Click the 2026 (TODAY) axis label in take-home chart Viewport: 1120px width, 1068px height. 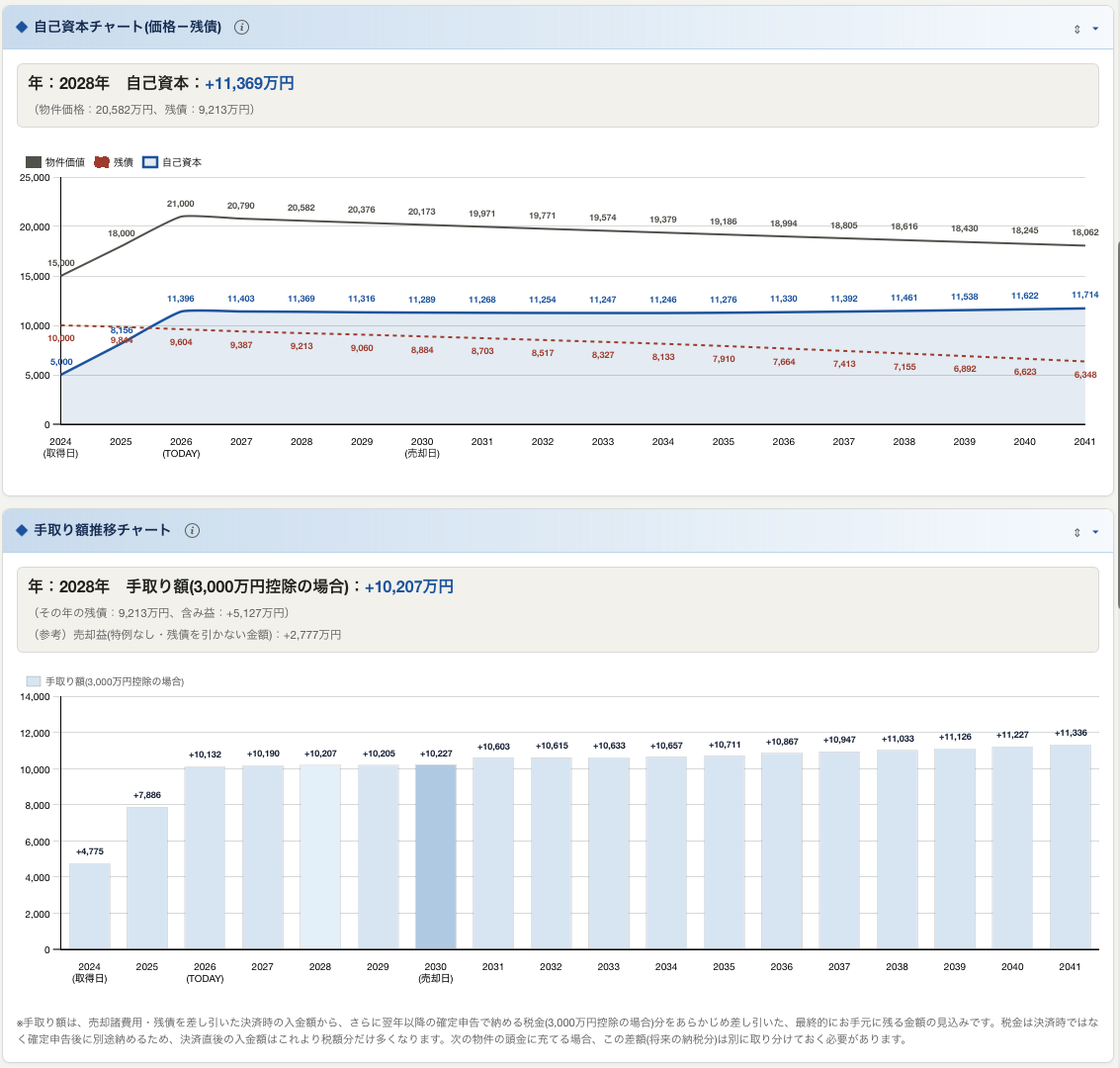click(x=205, y=972)
